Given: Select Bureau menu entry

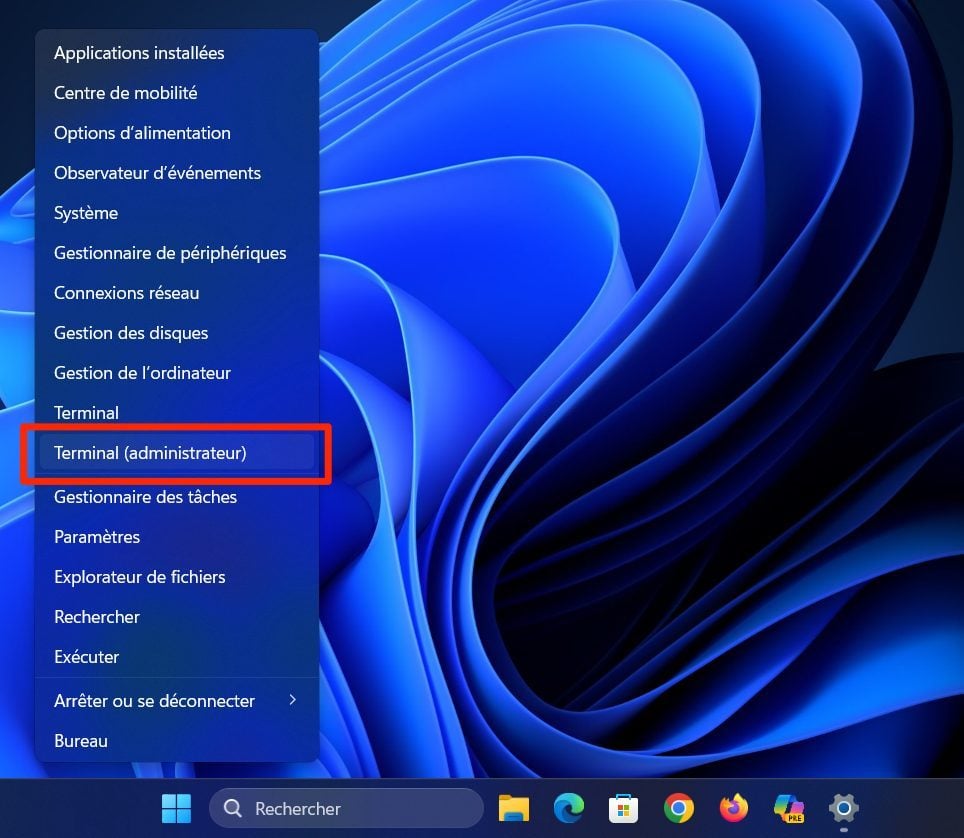Looking at the screenshot, I should click(x=177, y=741).
